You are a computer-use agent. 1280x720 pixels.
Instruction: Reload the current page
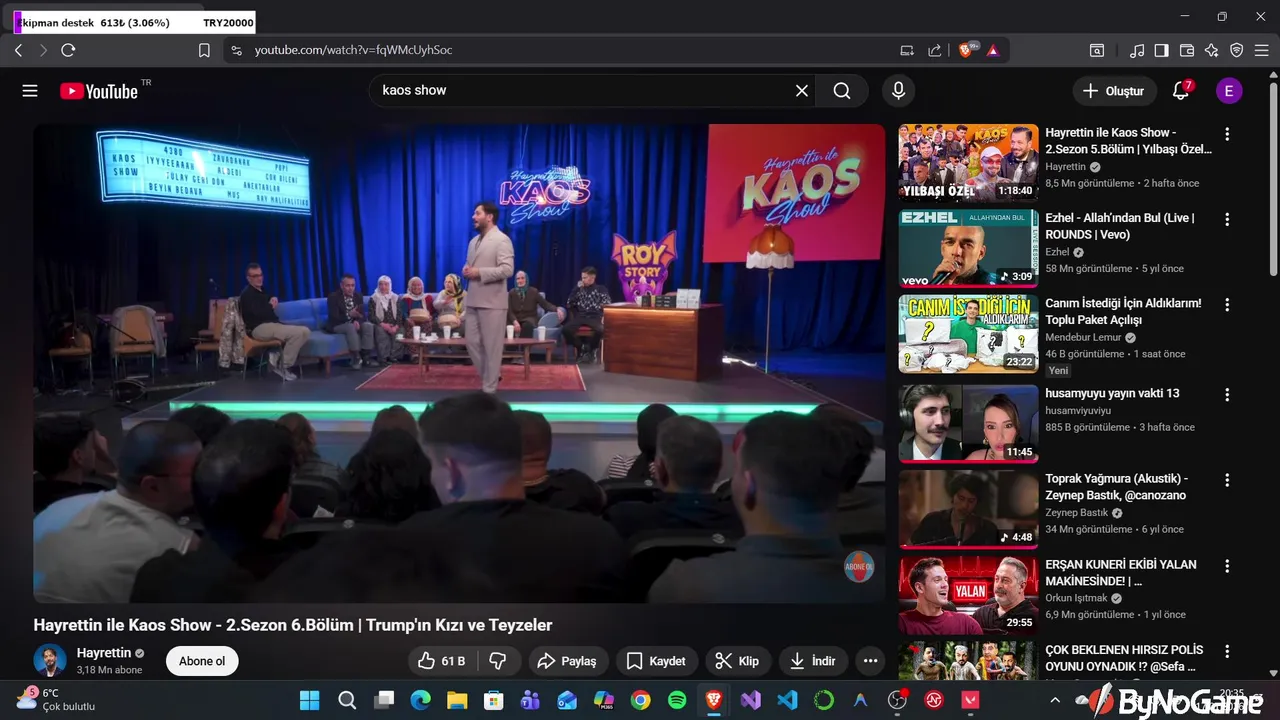click(68, 50)
